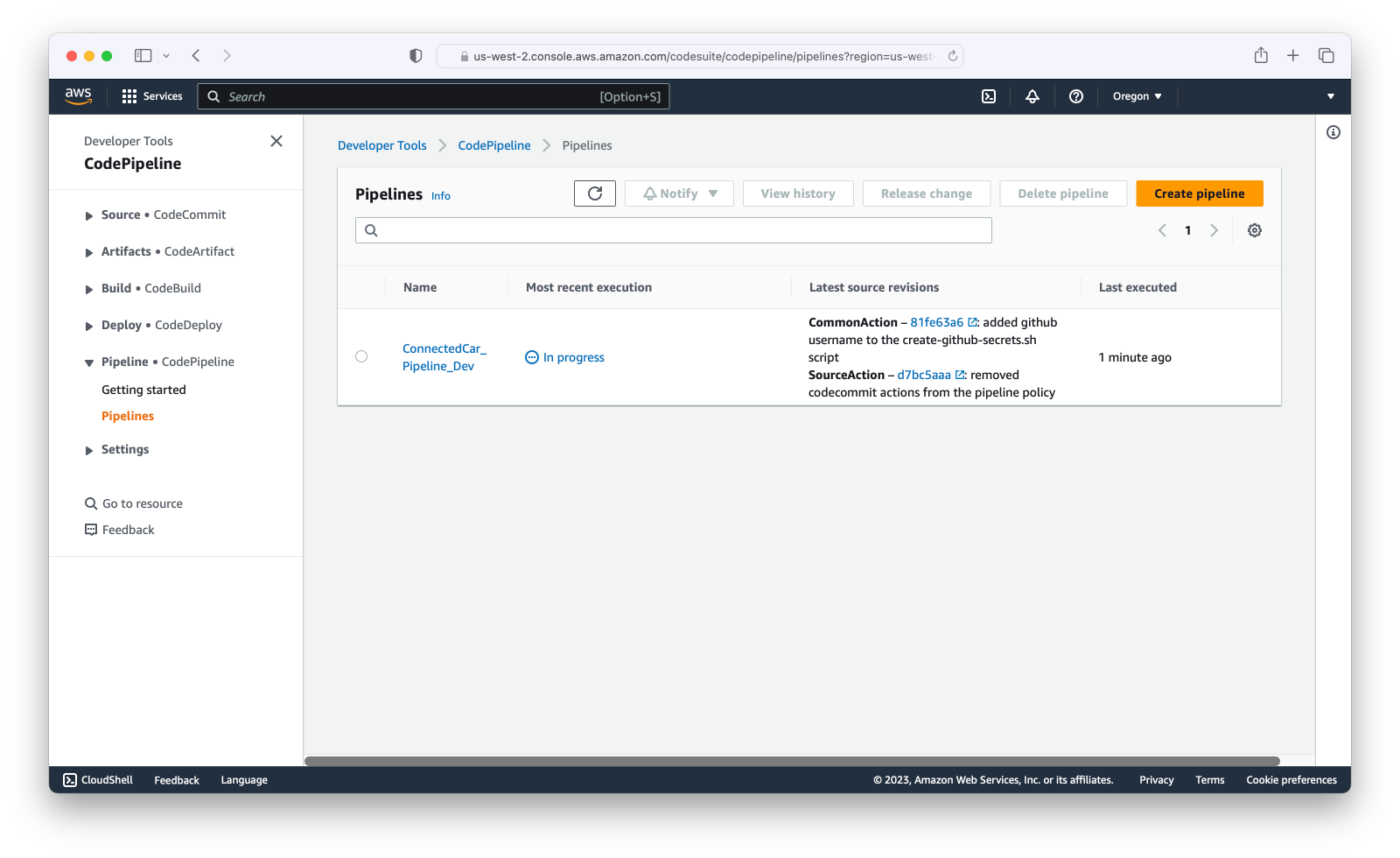The width and height of the screenshot is (1400, 858).
Task: Click the privacy shield icon
Action: point(416,55)
